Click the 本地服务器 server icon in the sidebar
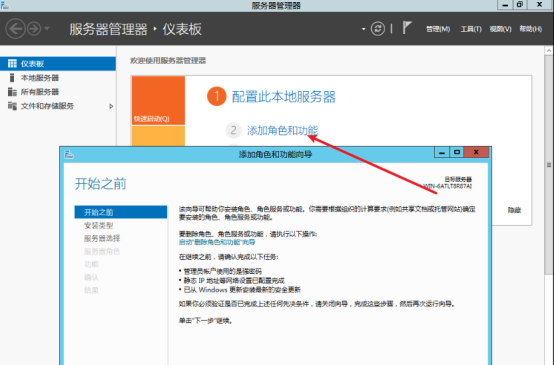554x365 pixels. point(12,78)
